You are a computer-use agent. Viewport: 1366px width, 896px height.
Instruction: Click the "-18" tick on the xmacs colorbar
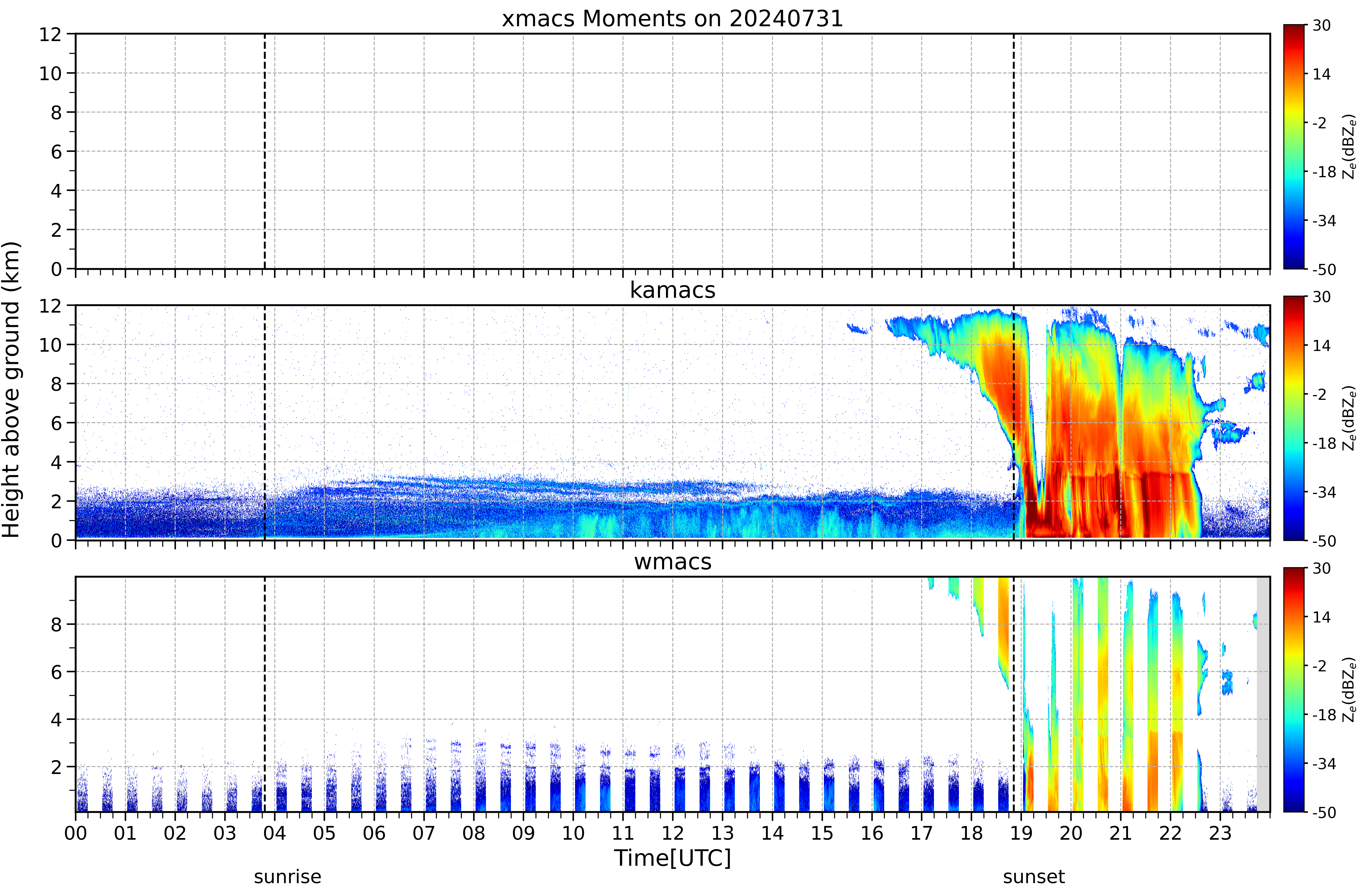1324,172
